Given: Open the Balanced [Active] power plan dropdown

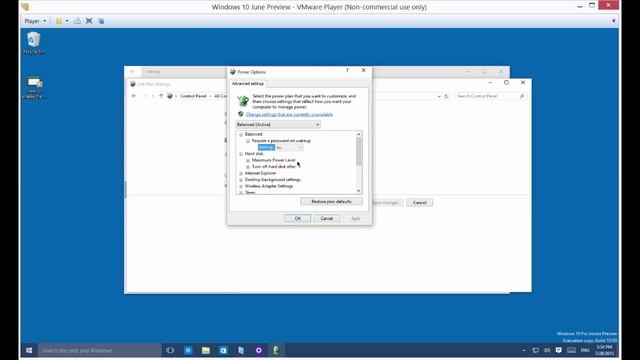Looking at the screenshot, I should 278,124.
